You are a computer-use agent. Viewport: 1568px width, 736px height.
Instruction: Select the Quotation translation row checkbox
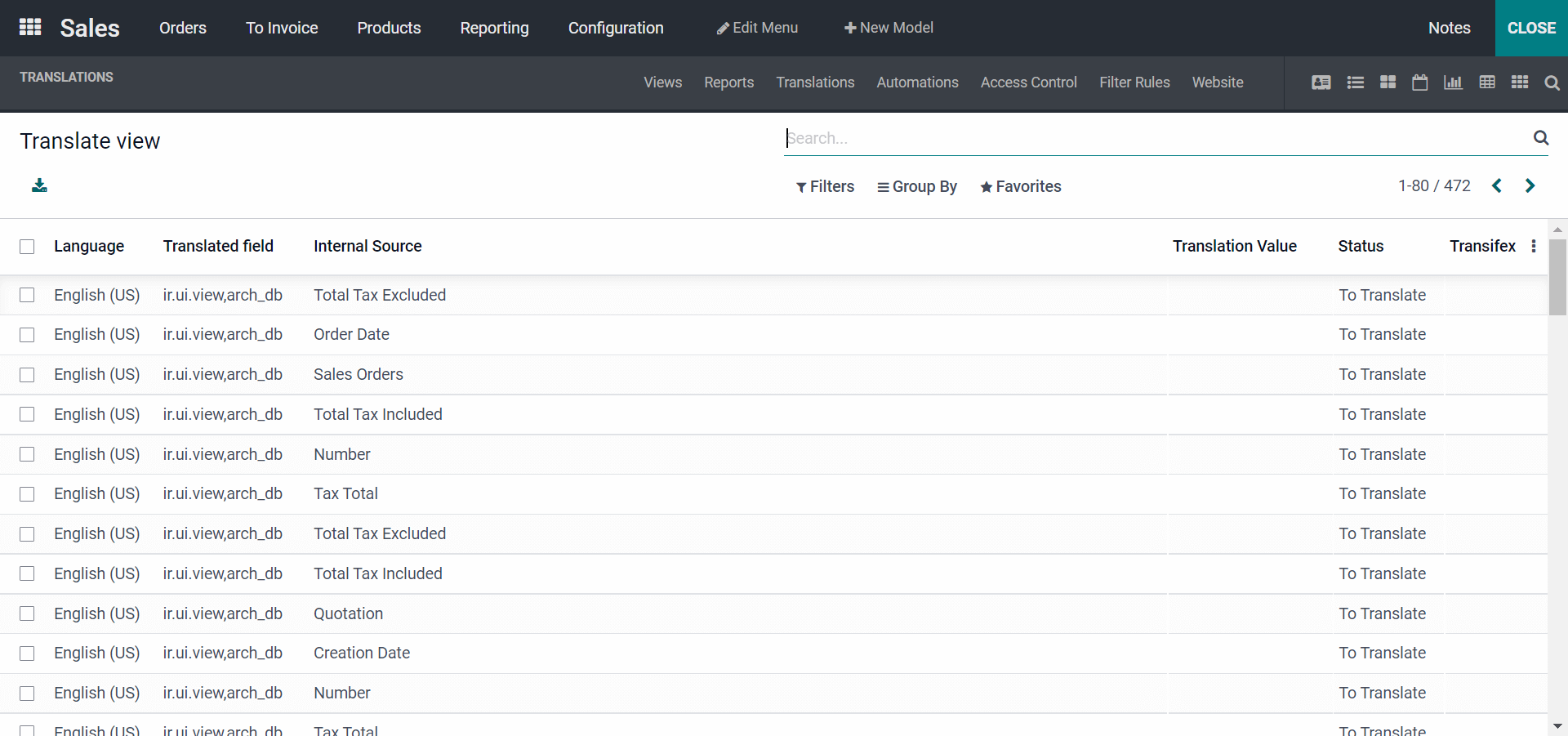pyautogui.click(x=27, y=614)
